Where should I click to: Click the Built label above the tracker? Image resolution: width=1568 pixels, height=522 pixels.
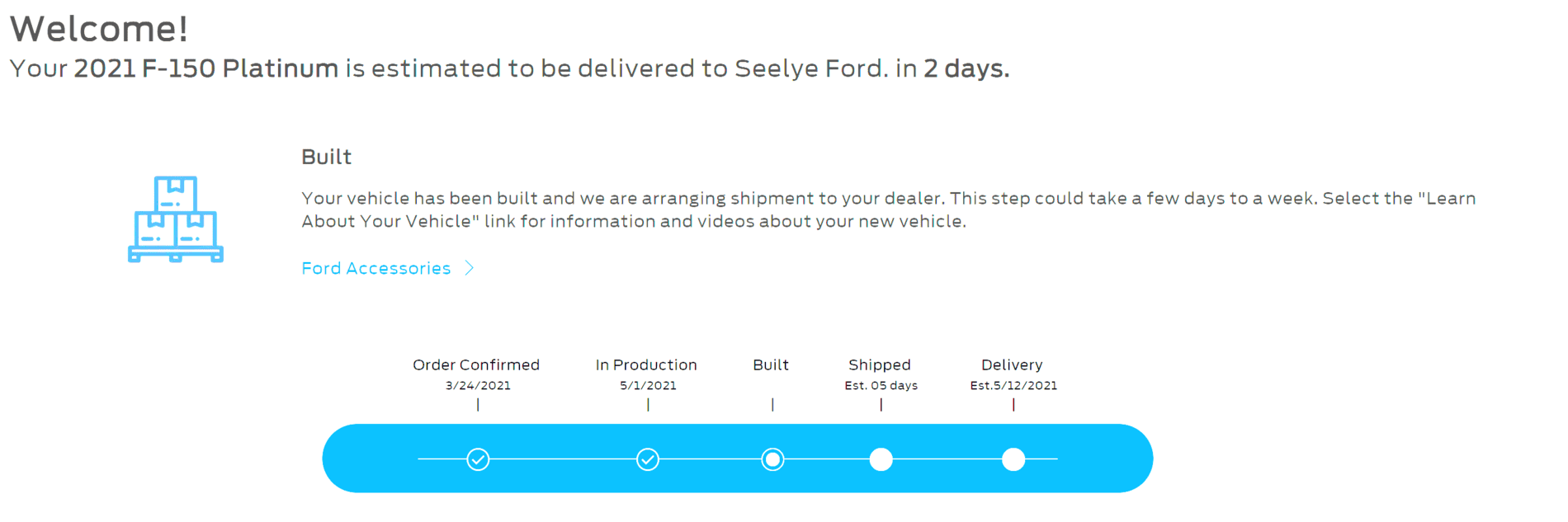pos(771,364)
